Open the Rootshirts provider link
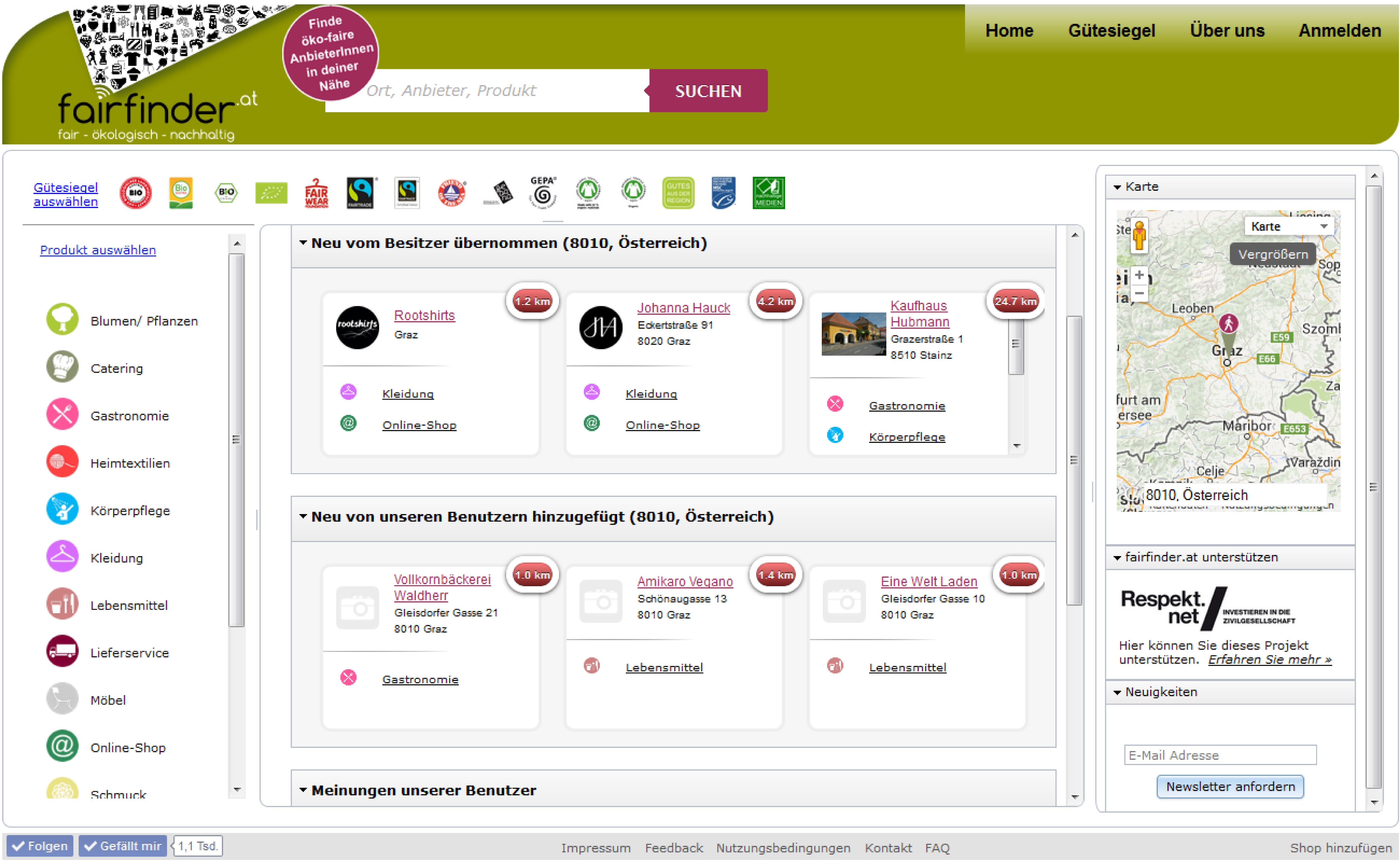1400x862 pixels. (424, 315)
